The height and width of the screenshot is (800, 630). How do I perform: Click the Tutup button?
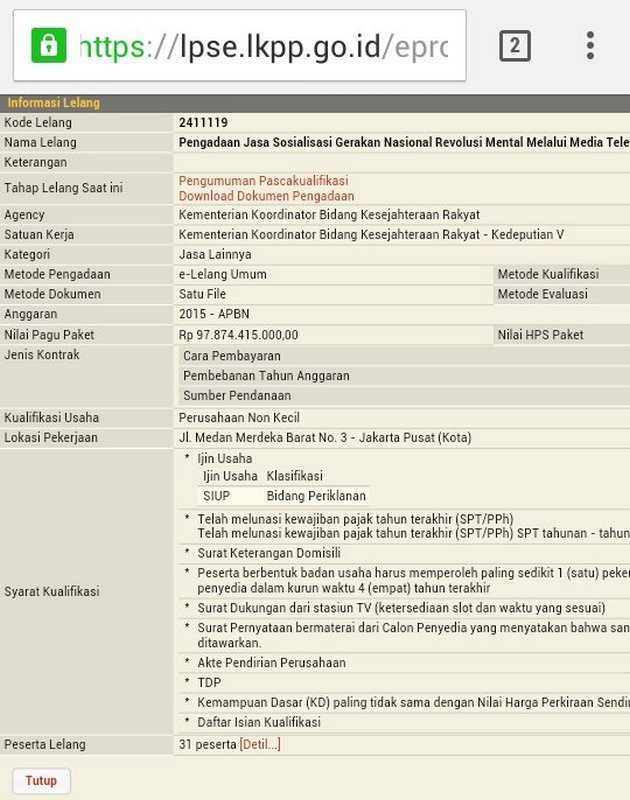click(41, 781)
